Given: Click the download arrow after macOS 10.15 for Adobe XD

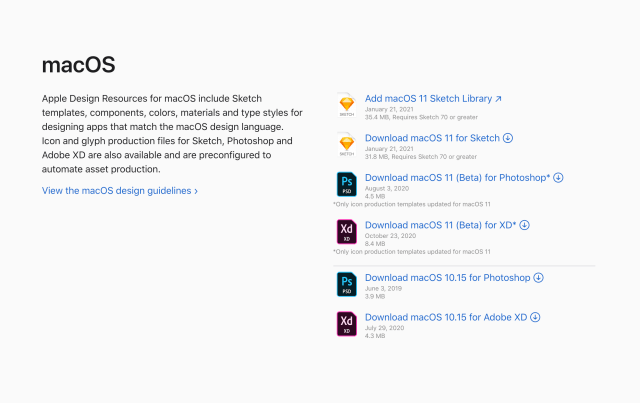Looking at the screenshot, I should tap(535, 317).
